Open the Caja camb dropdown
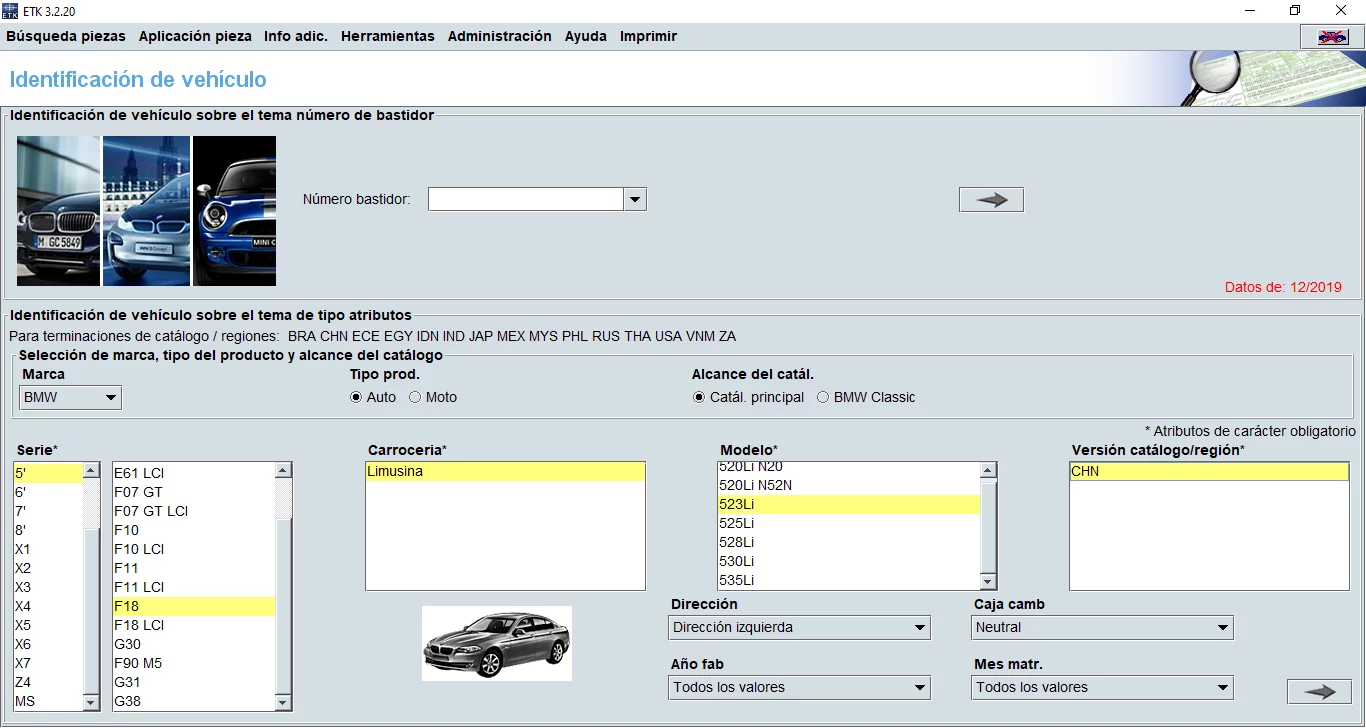This screenshot has width=1366, height=728. click(1221, 627)
